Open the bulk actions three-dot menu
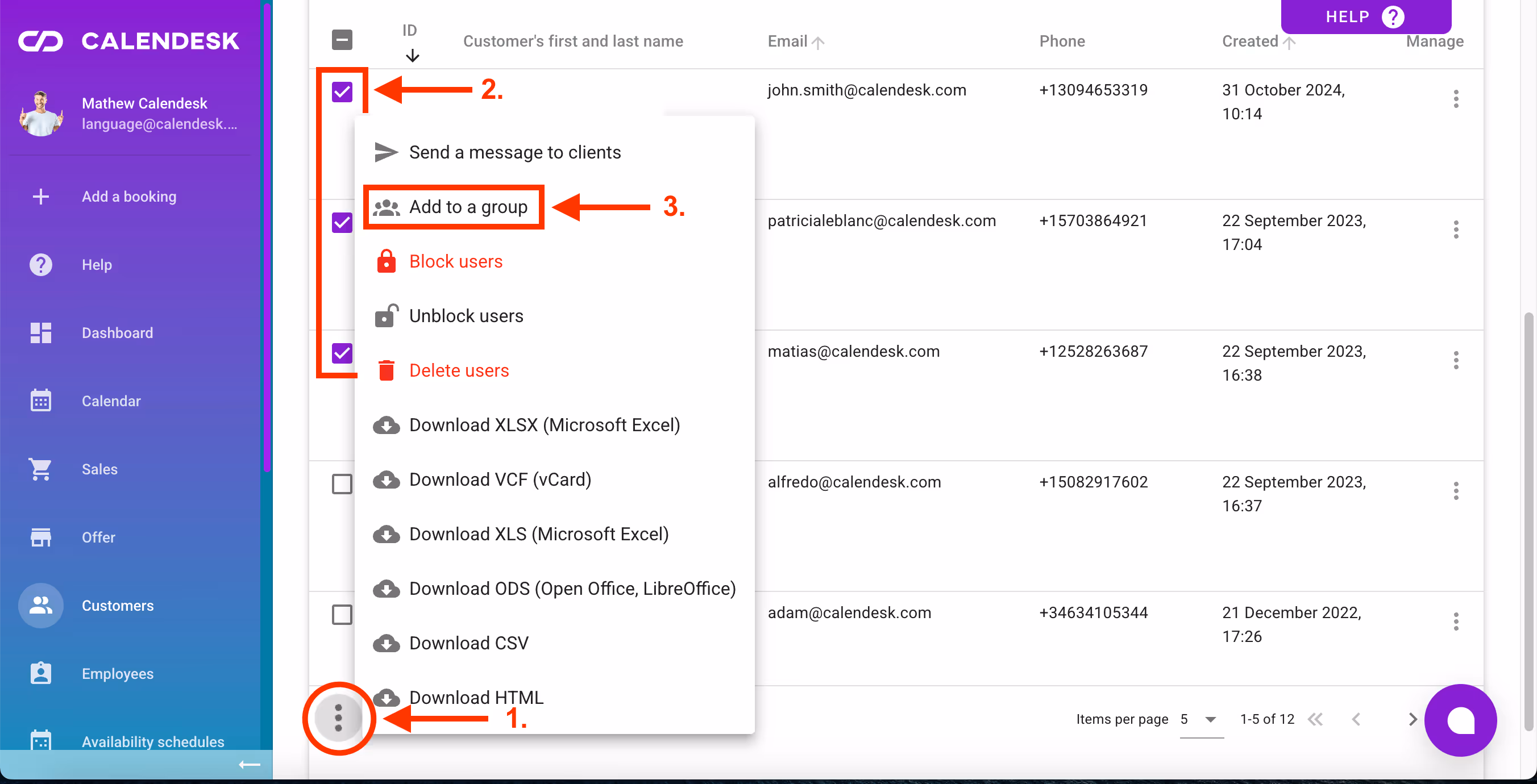Screen dimensions: 1537x784 [338, 718]
